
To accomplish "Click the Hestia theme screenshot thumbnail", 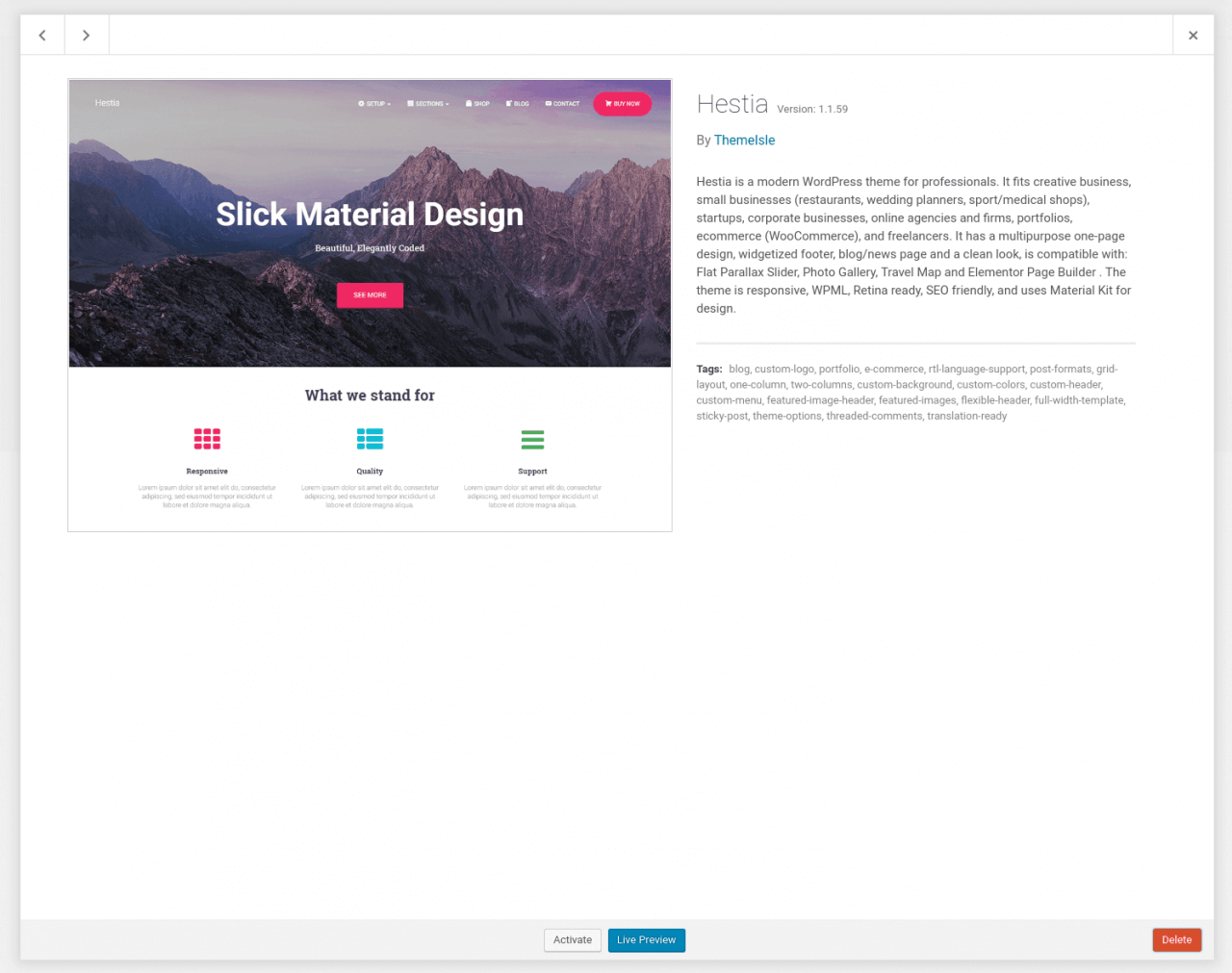I will pyautogui.click(x=370, y=305).
